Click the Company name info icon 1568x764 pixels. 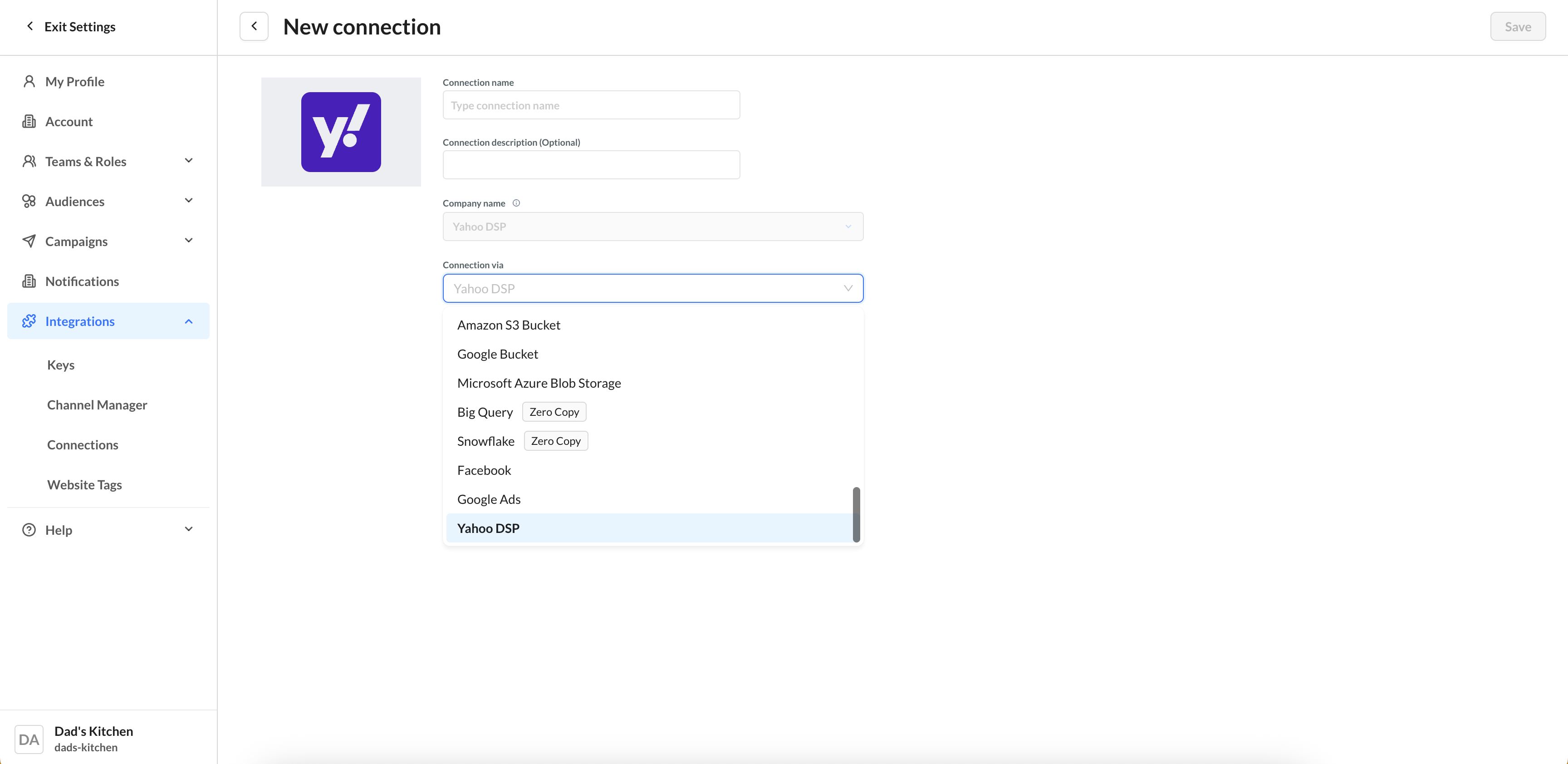point(516,203)
